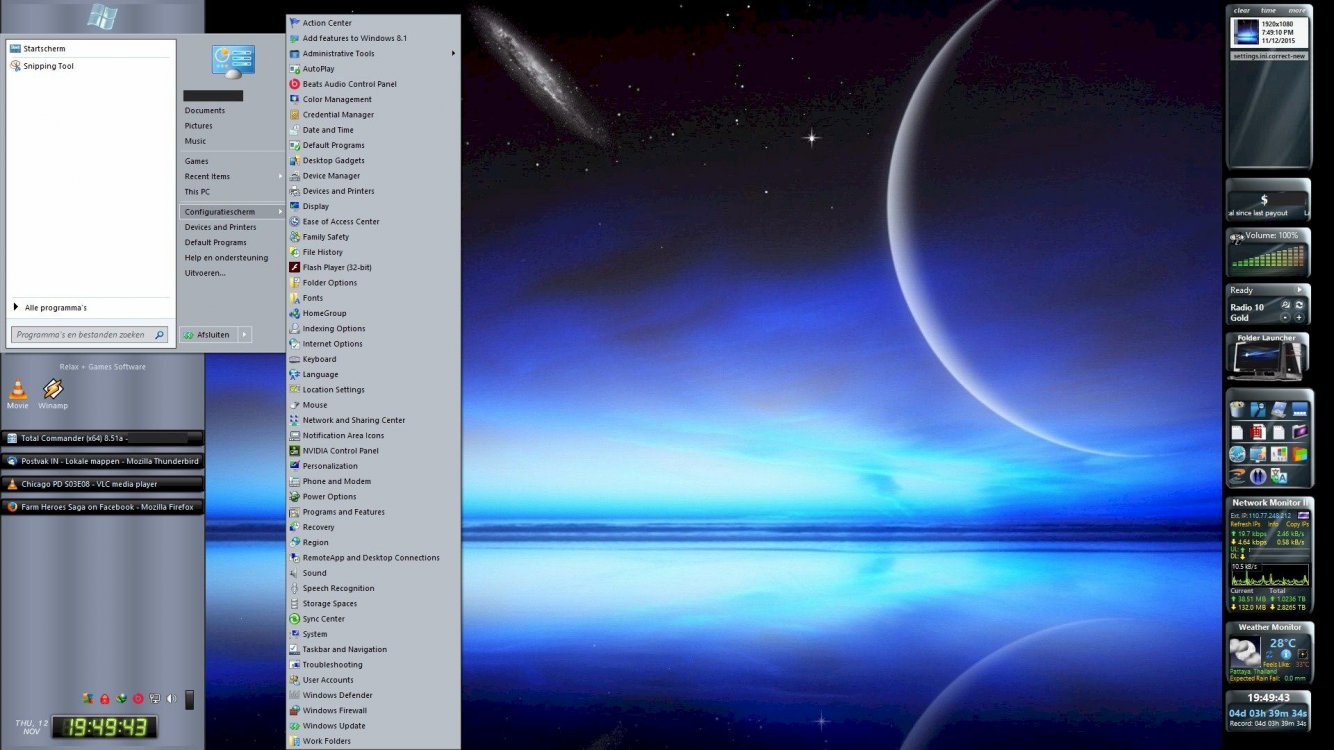This screenshot has height=750, width=1334.
Task: Open the shutdown options arrow beside Afsluiten
Action: (x=246, y=335)
